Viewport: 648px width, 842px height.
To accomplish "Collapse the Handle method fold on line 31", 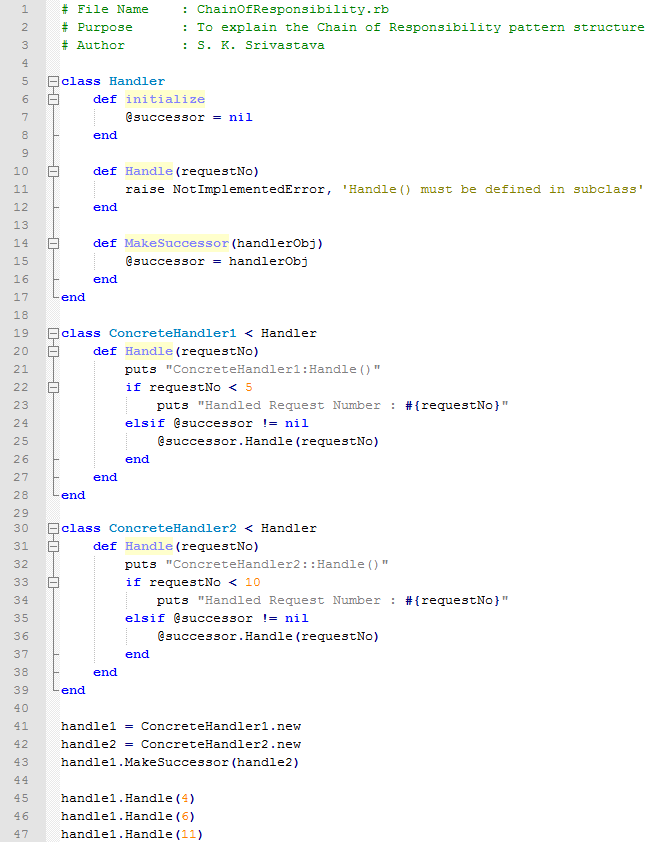I will pyautogui.click(x=53, y=546).
